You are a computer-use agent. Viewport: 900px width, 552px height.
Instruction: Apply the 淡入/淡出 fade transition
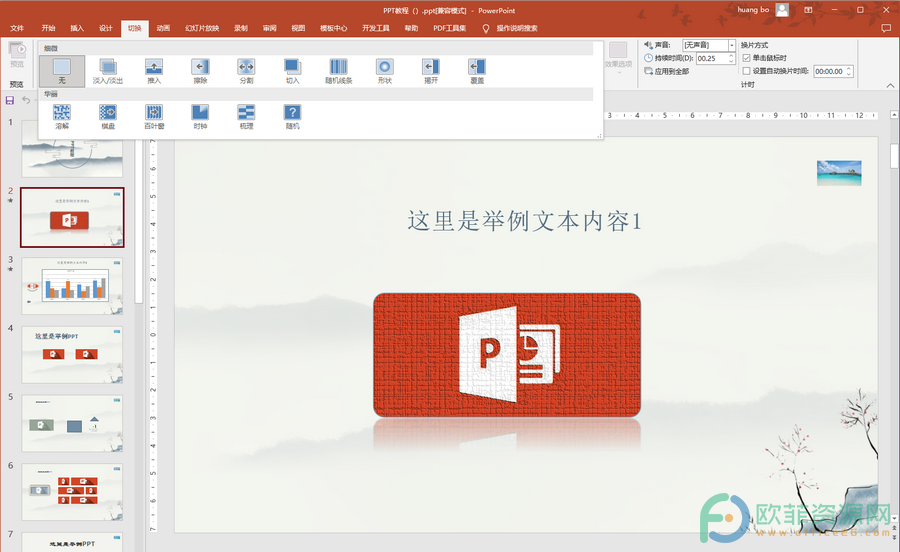pyautogui.click(x=108, y=71)
